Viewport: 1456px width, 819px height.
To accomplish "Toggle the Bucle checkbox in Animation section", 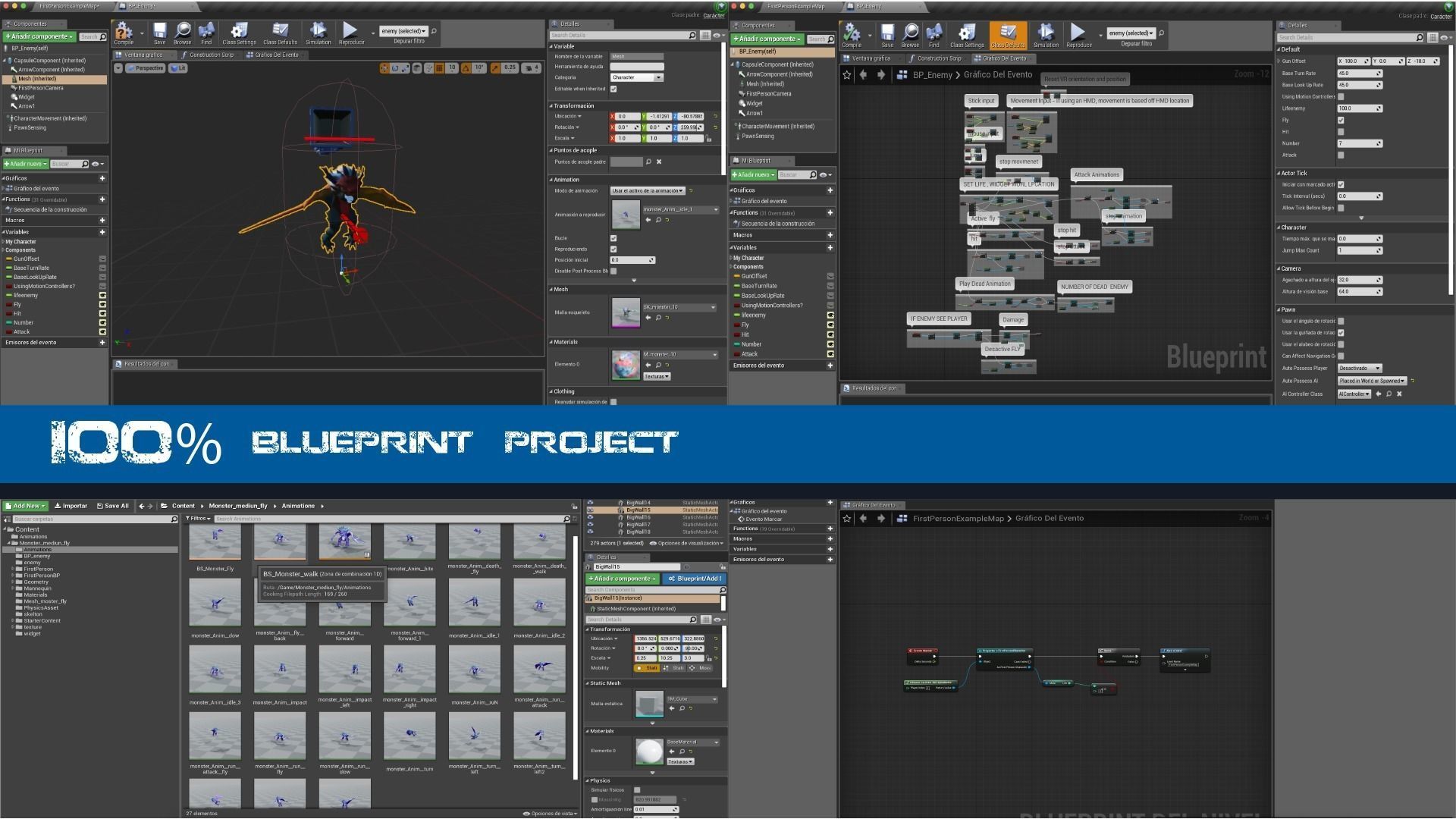I will 613,238.
